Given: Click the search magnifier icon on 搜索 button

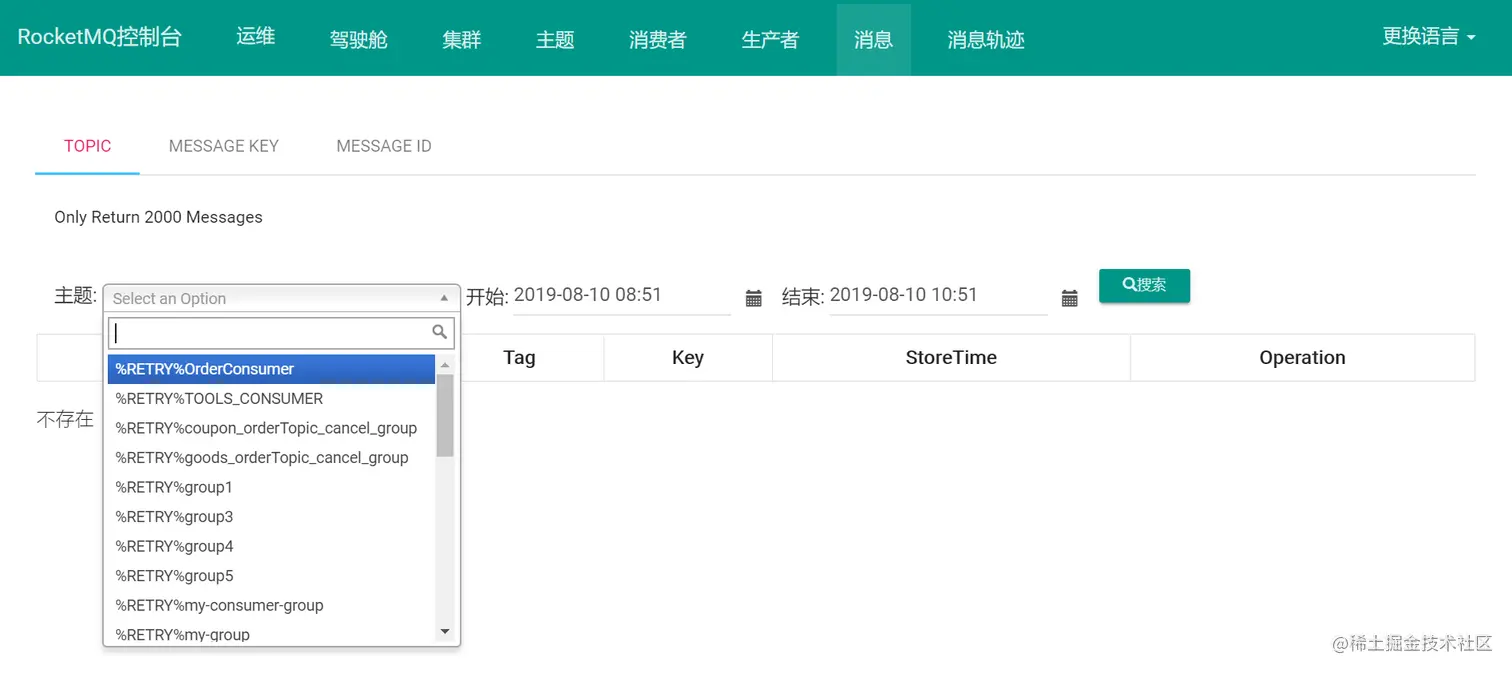Looking at the screenshot, I should click(1129, 285).
